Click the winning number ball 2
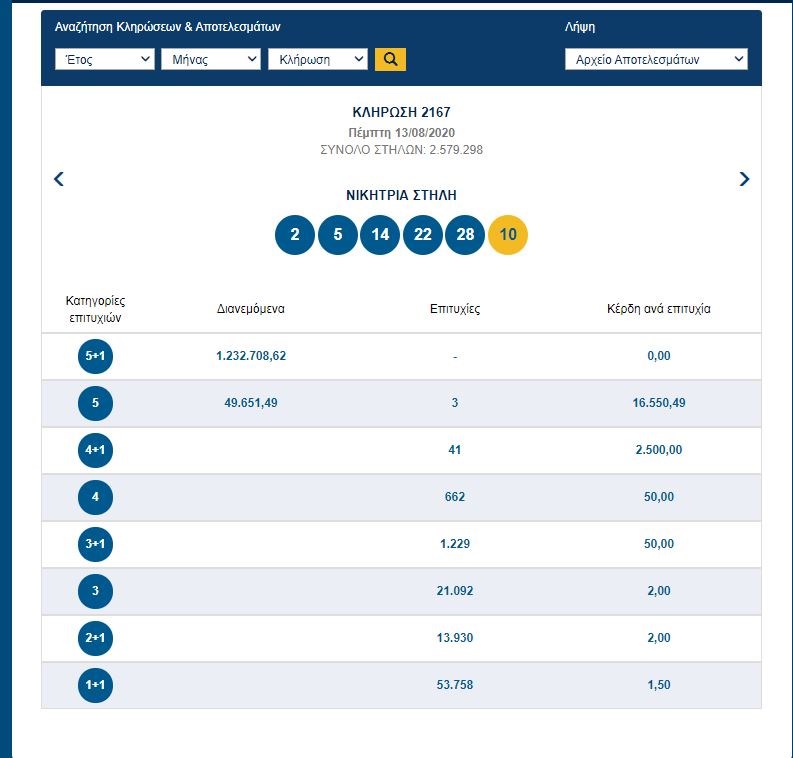This screenshot has height=758, width=793. 295,236
